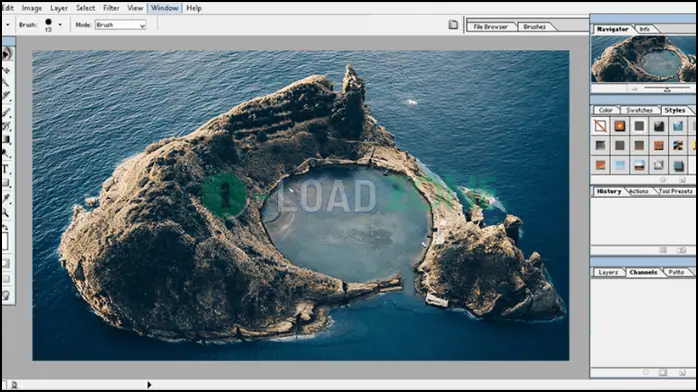Screen dimensions: 698x392
Task: Switch to the Navigator tab
Action: (613, 29)
